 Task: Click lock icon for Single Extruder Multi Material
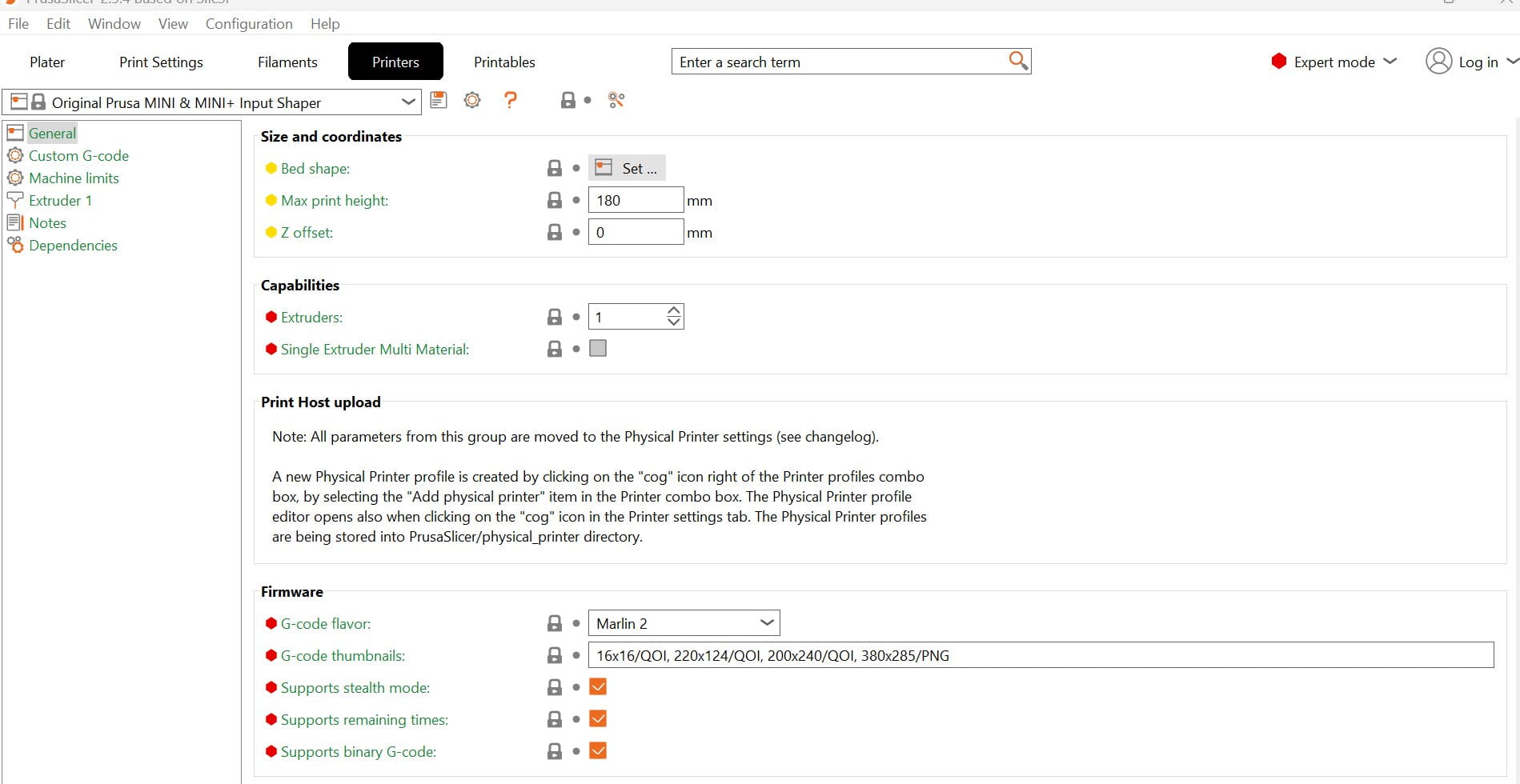point(554,349)
